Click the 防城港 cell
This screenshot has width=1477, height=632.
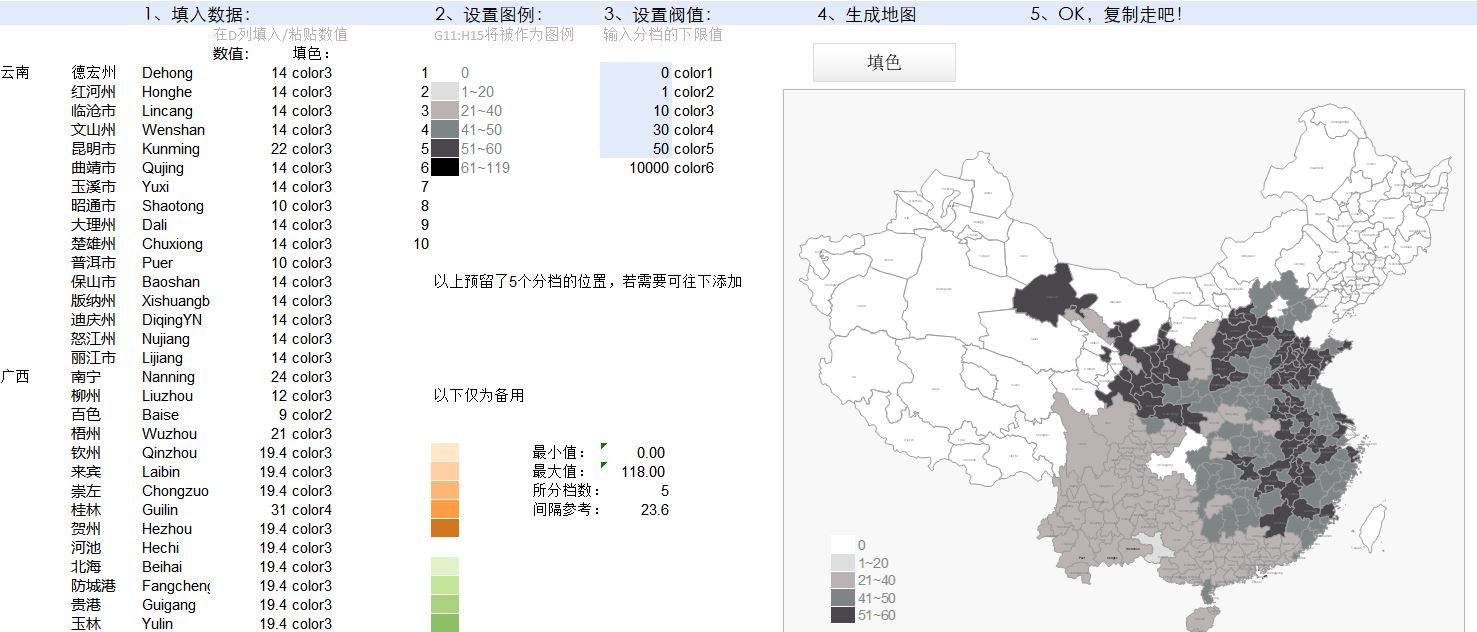(x=94, y=586)
